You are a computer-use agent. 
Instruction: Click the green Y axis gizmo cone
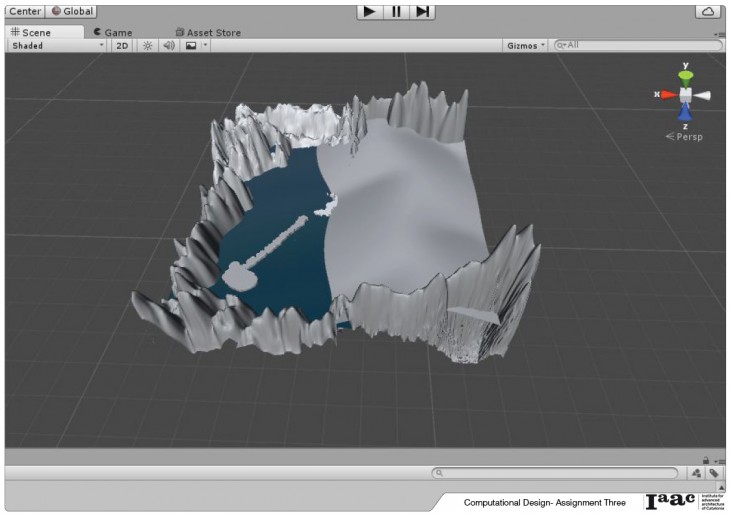[686, 77]
